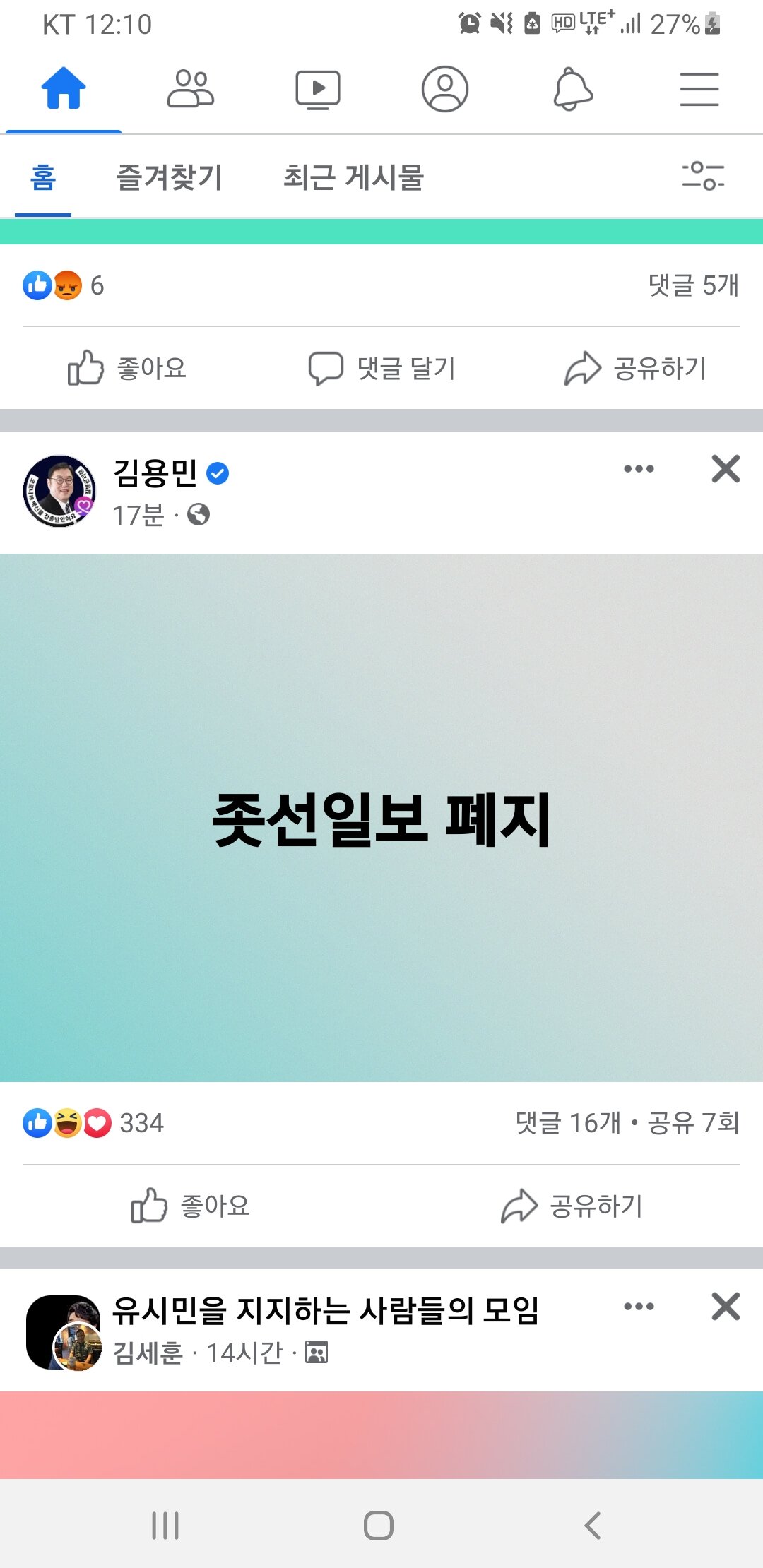This screenshot has height=1568, width=763.
Task: Open the Profile tab icon
Action: [x=445, y=89]
